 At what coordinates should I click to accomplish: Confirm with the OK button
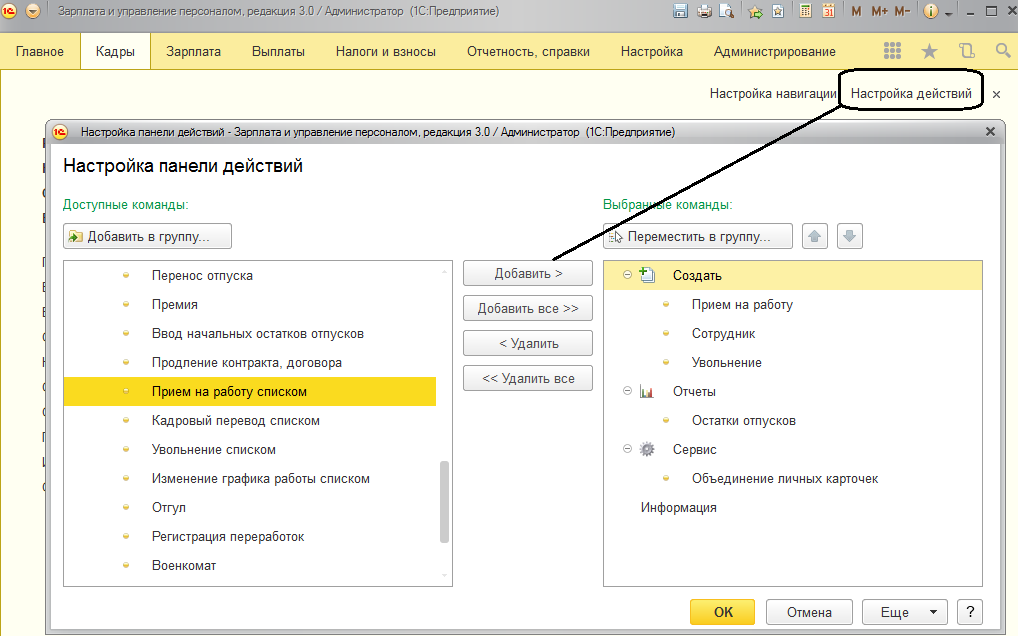click(723, 612)
